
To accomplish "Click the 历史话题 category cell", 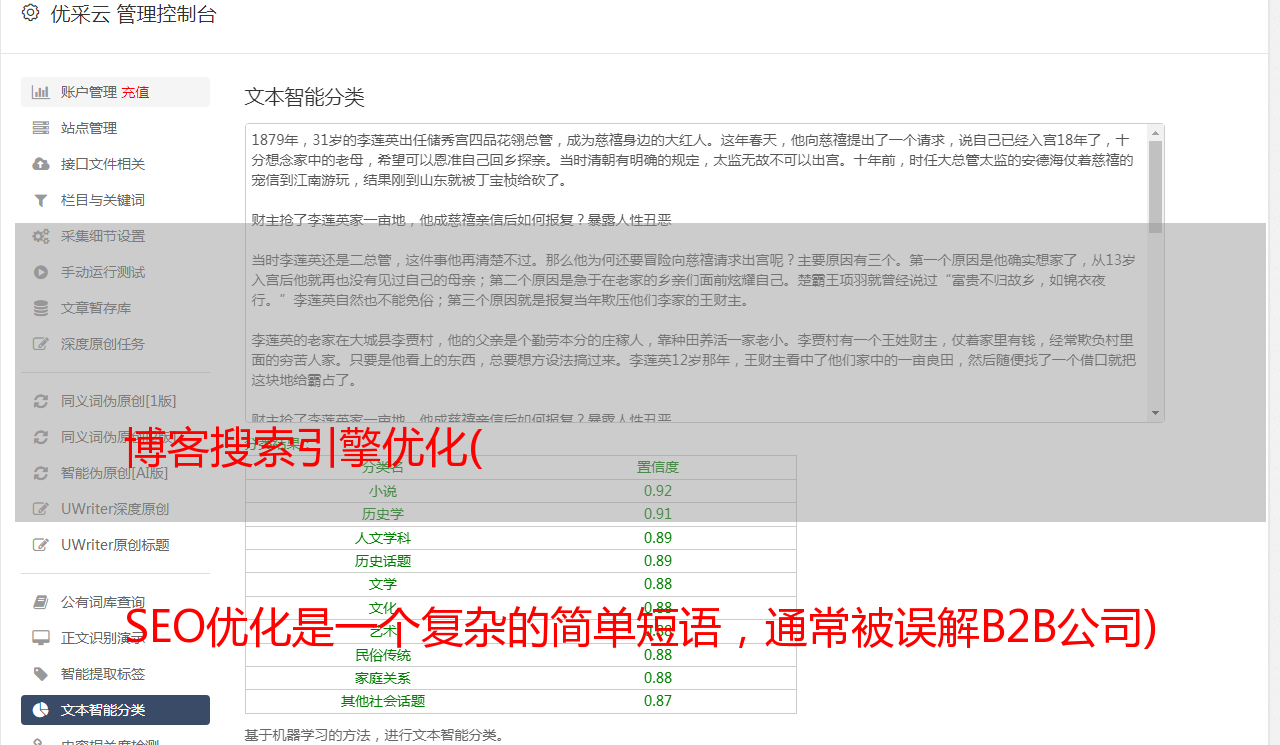I will click(383, 561).
